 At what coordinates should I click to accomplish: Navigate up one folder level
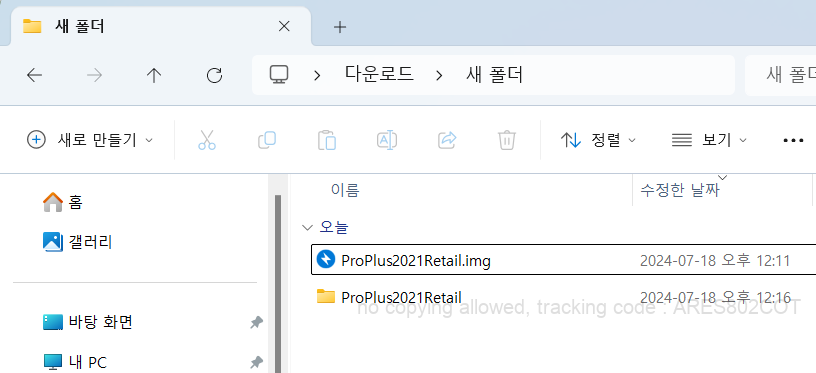tap(154, 76)
